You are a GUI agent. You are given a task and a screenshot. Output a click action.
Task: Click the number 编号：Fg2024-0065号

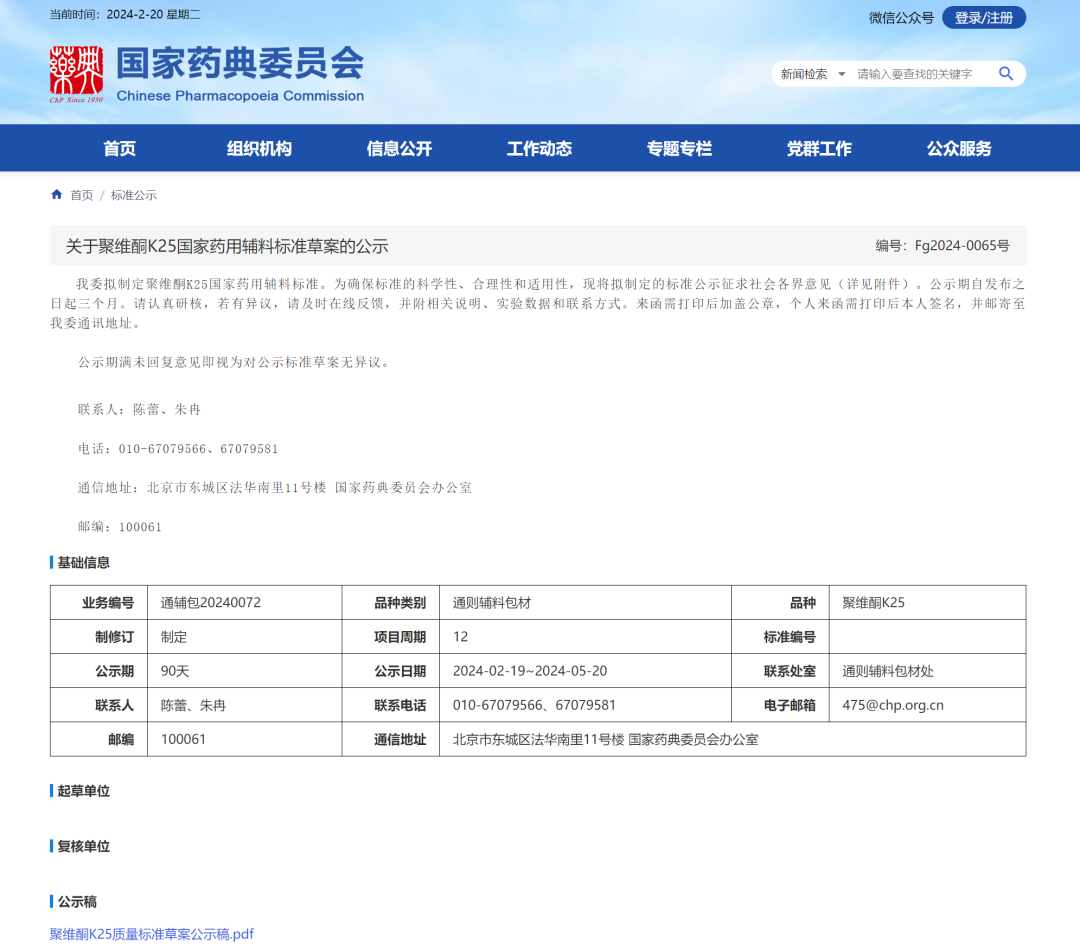pos(942,246)
